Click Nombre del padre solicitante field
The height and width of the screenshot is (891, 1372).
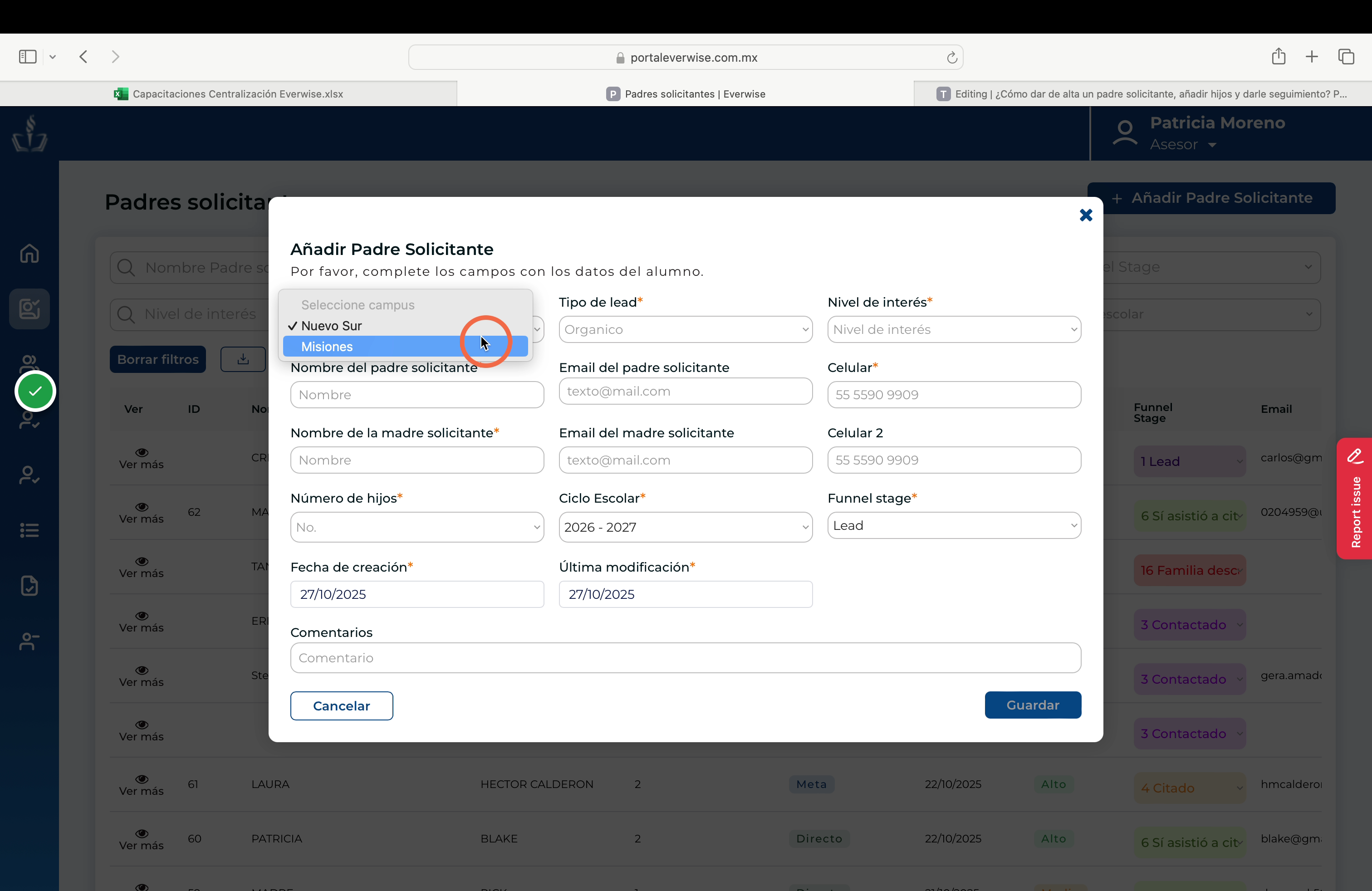pos(417,394)
